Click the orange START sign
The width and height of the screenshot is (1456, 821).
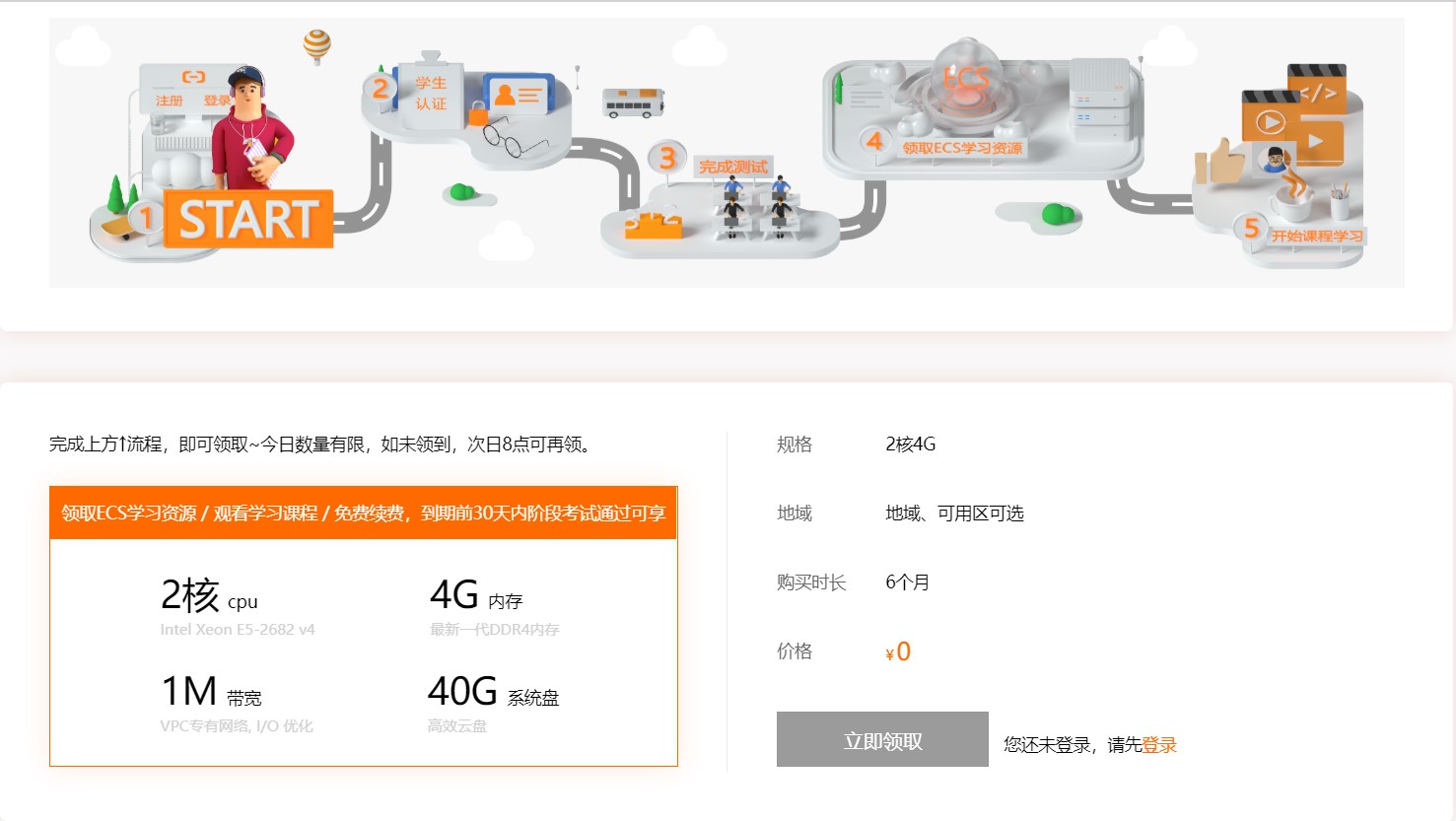[247, 219]
